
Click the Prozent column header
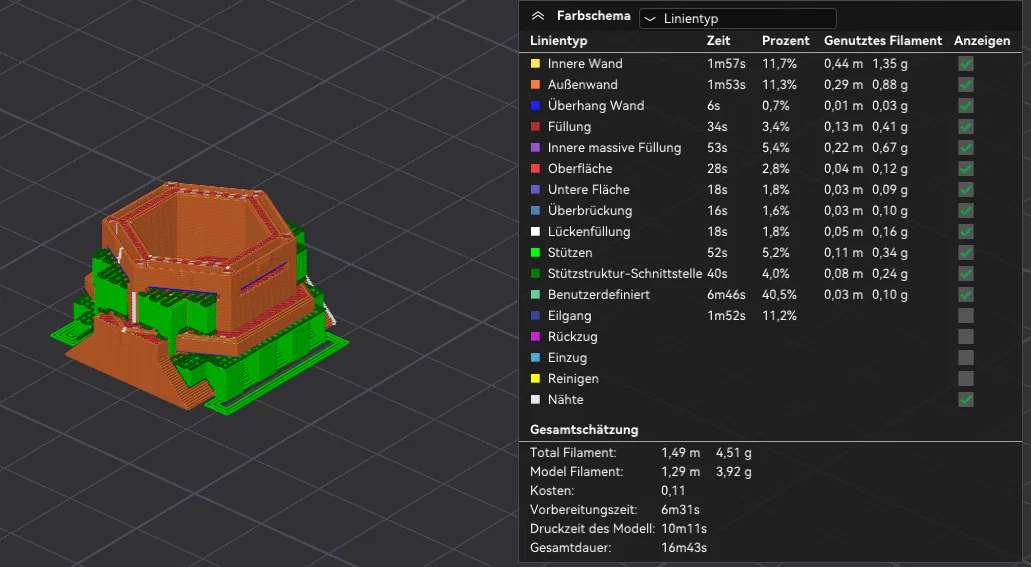tap(786, 41)
